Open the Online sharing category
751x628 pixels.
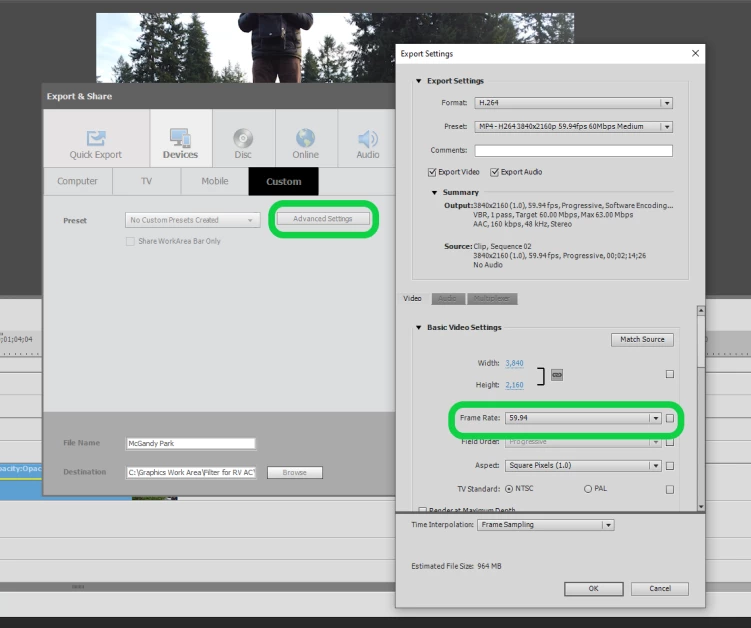(306, 138)
